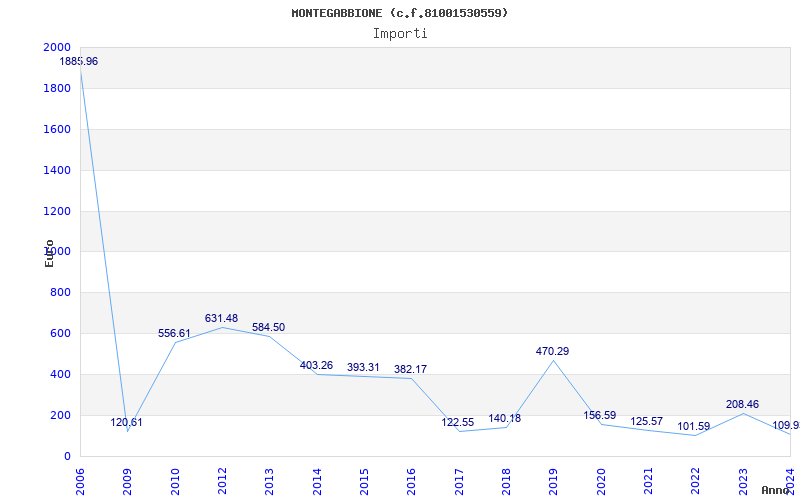
Task: Select the 400 y-axis value
Action: click(x=61, y=374)
